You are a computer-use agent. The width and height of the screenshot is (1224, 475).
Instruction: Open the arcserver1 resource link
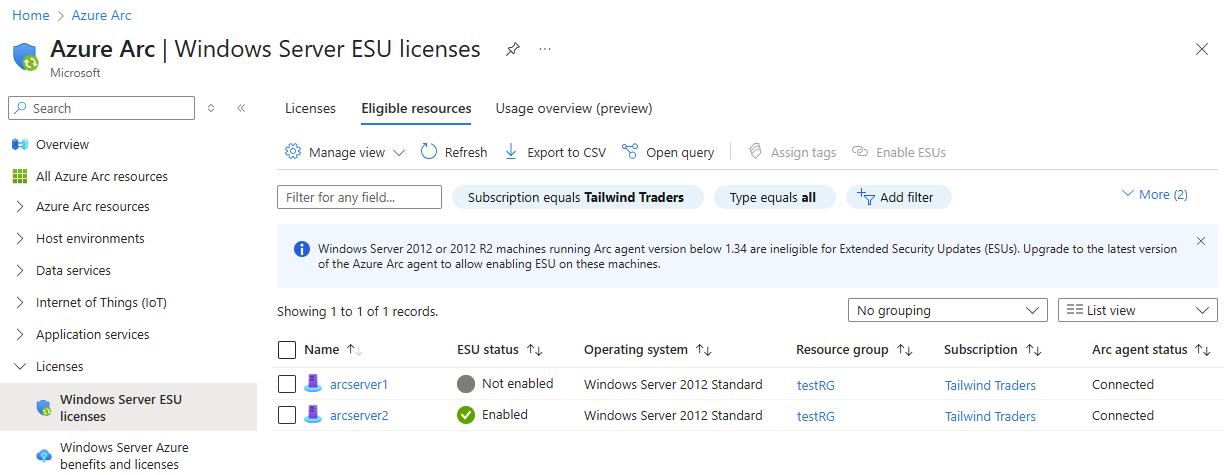(359, 384)
